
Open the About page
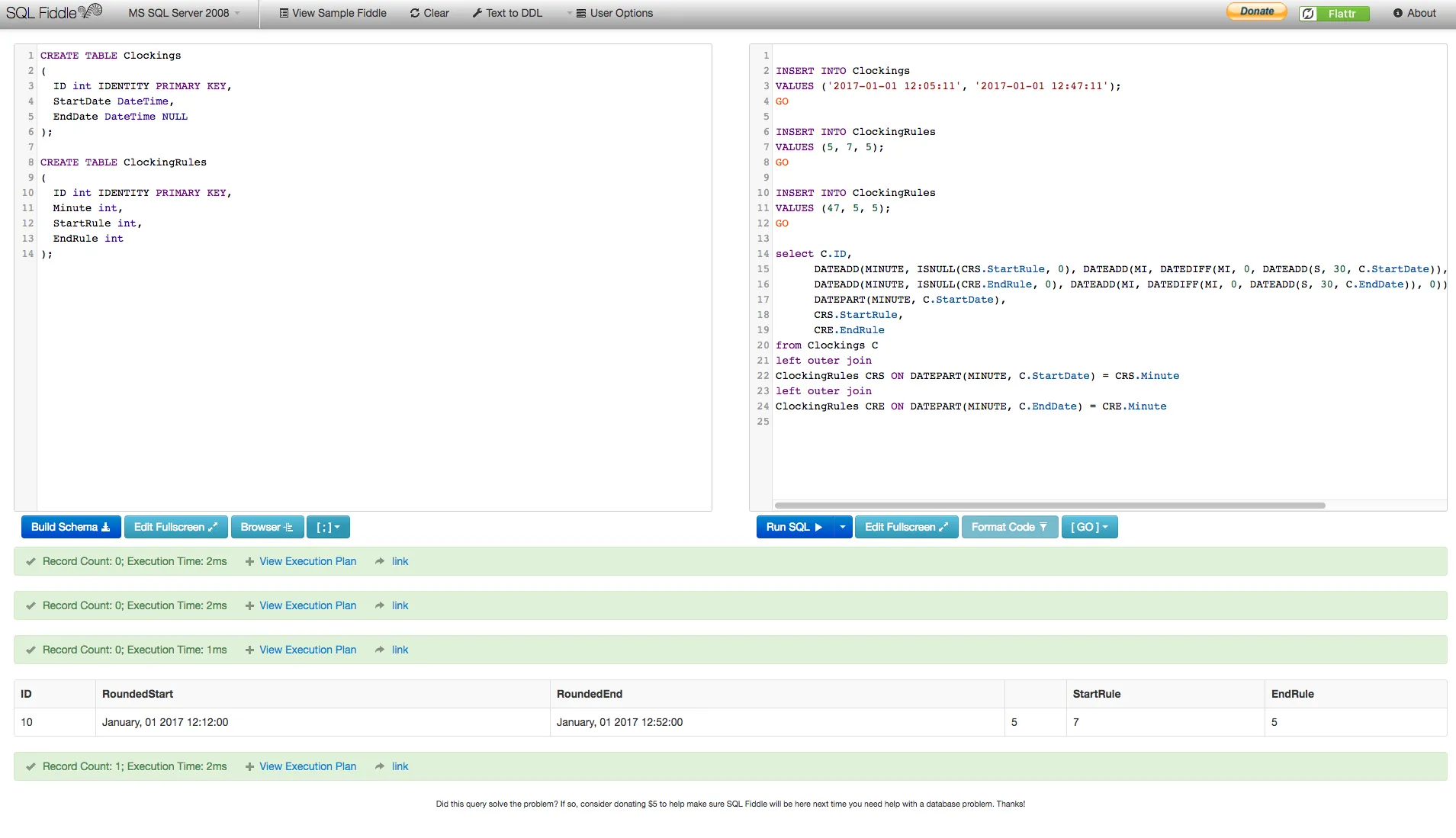[x=1414, y=13]
